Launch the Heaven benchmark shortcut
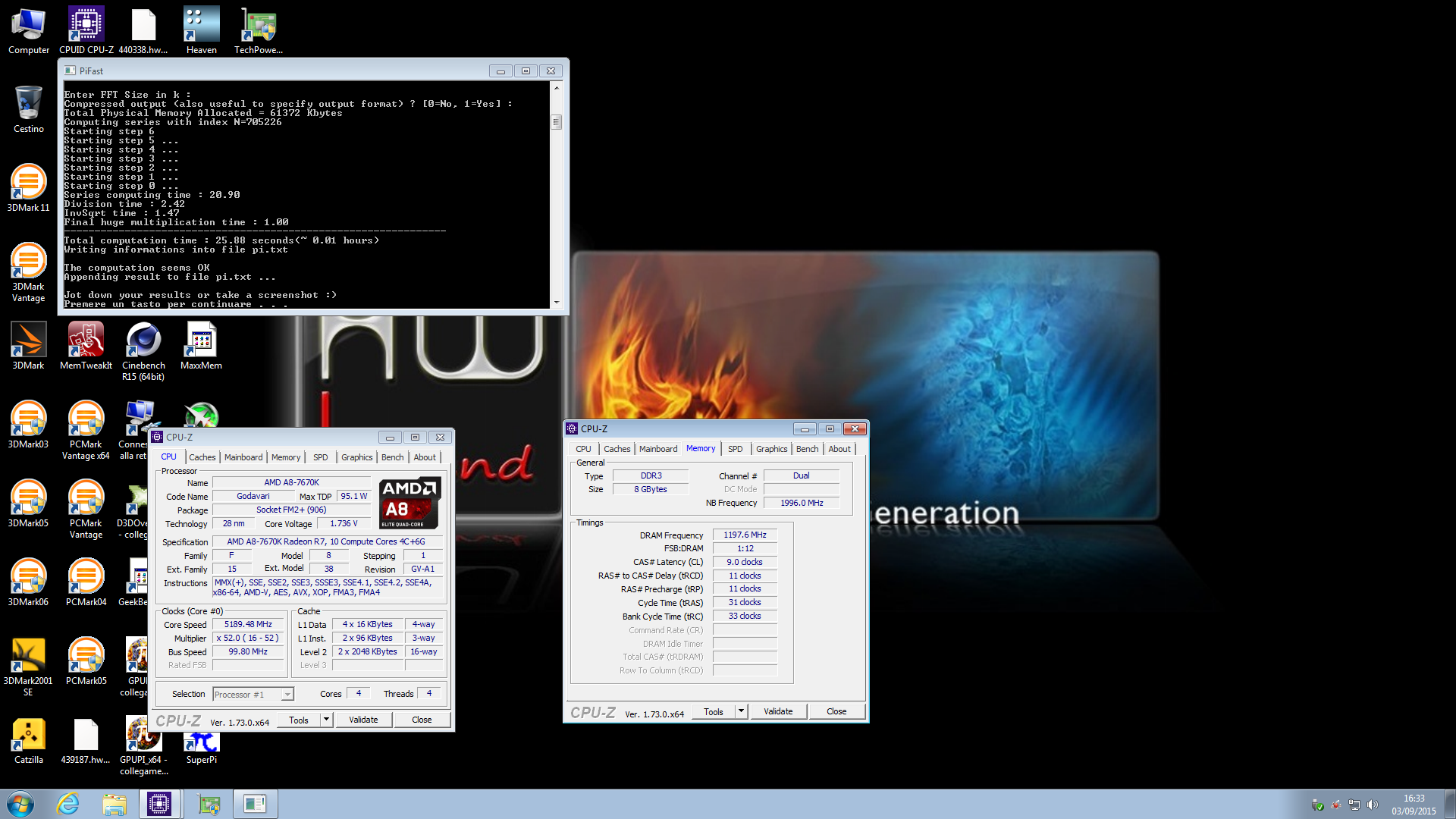The width and height of the screenshot is (1456, 819). click(201, 31)
